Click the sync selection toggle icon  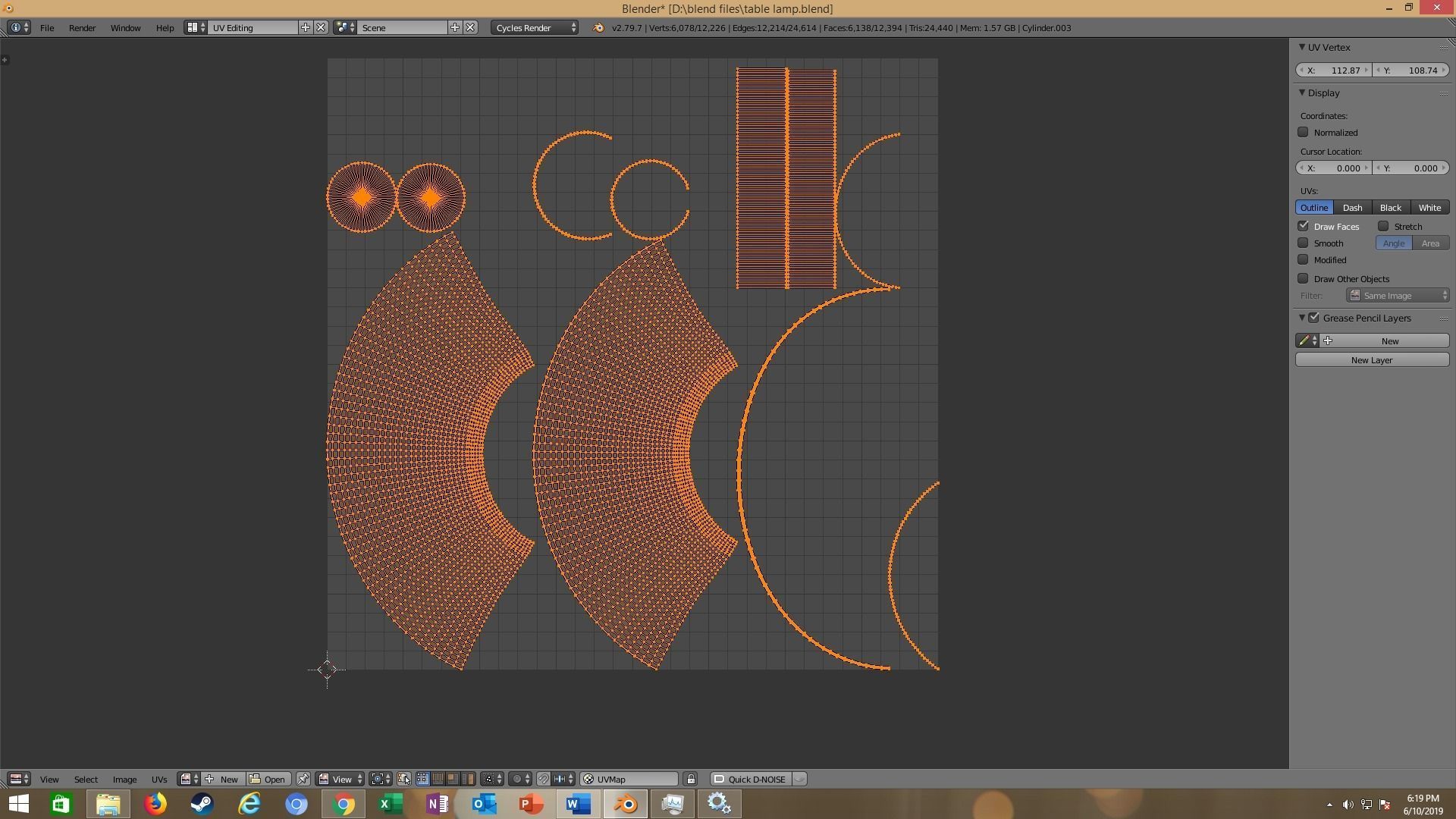[403, 779]
